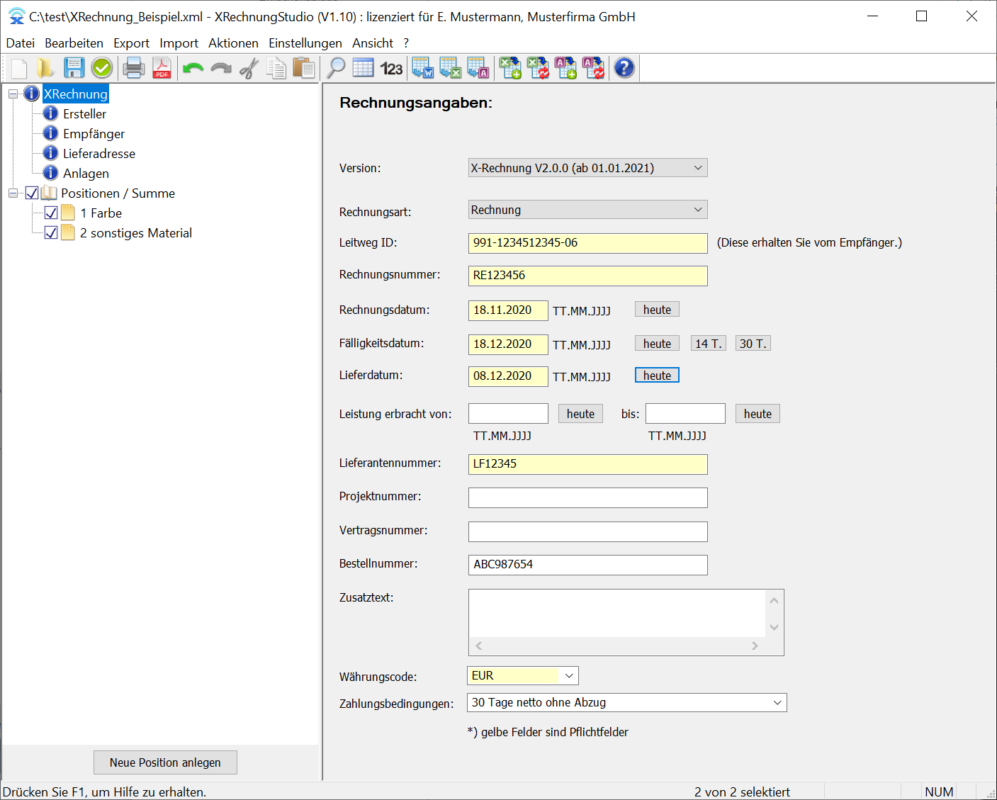Set Lieferdatum to today with heute button
Viewport: 997px width, 800px height.
pos(657,375)
